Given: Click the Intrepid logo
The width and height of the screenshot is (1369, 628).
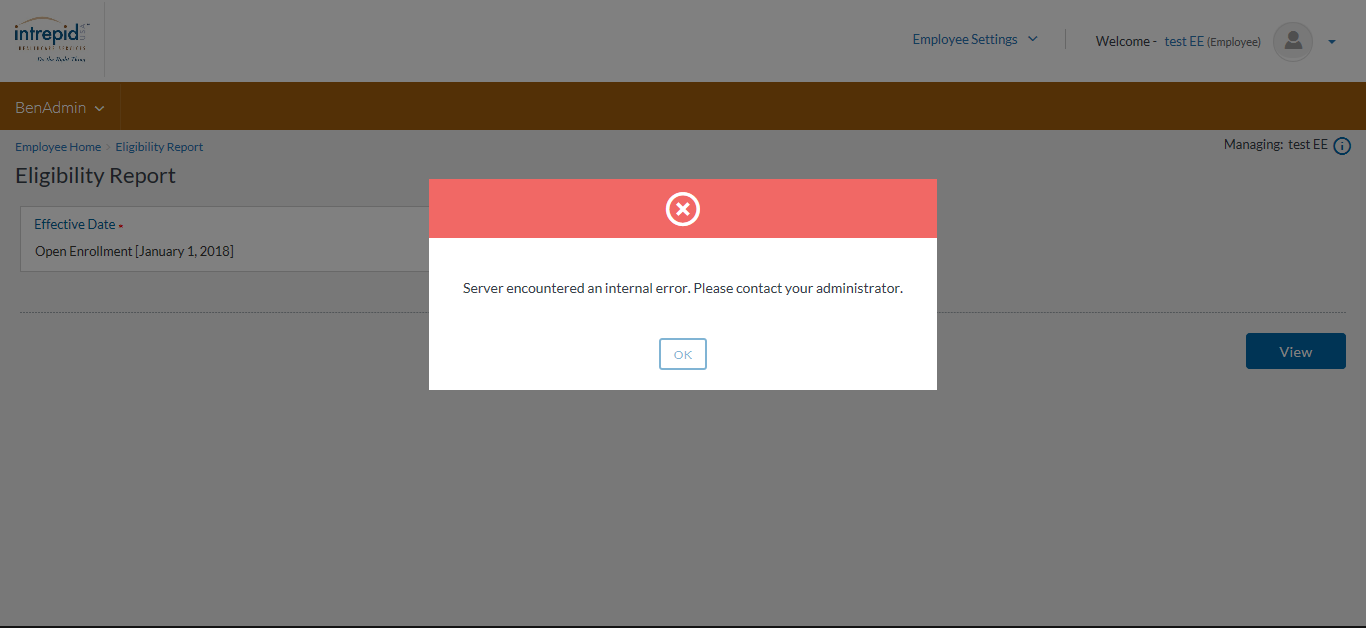Looking at the screenshot, I should tap(51, 40).
